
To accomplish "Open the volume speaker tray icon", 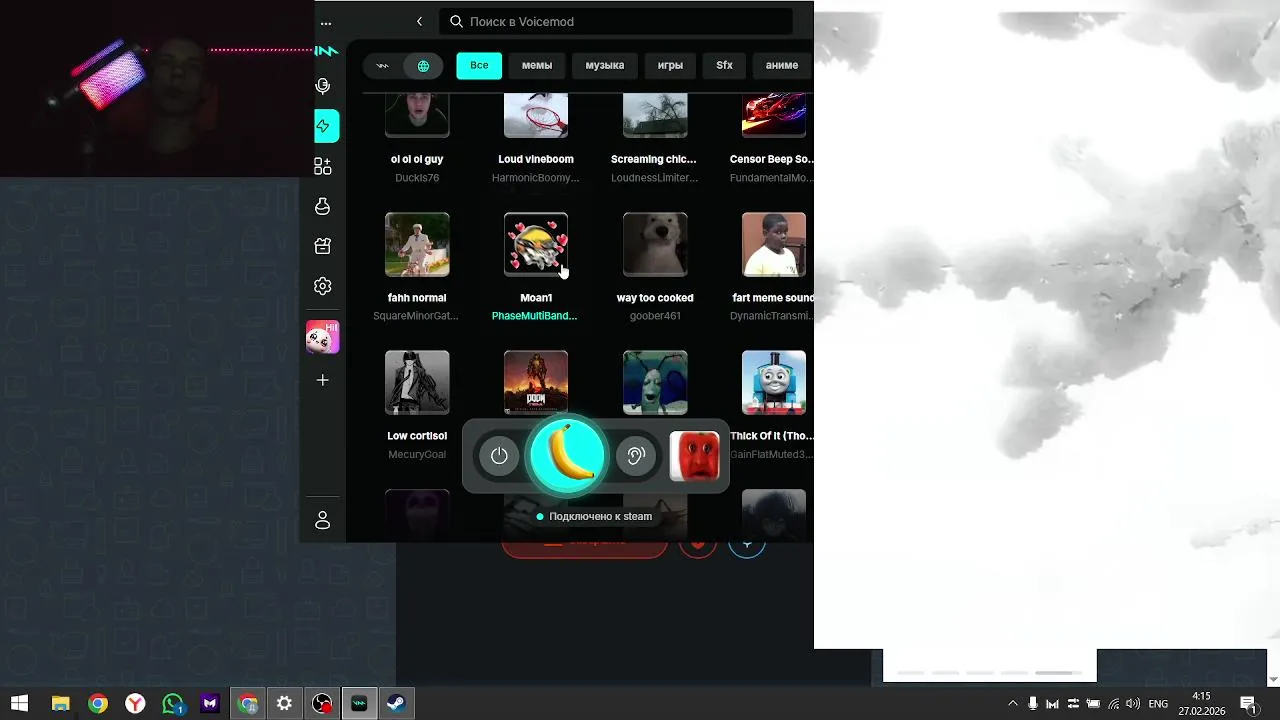I will (1133, 704).
